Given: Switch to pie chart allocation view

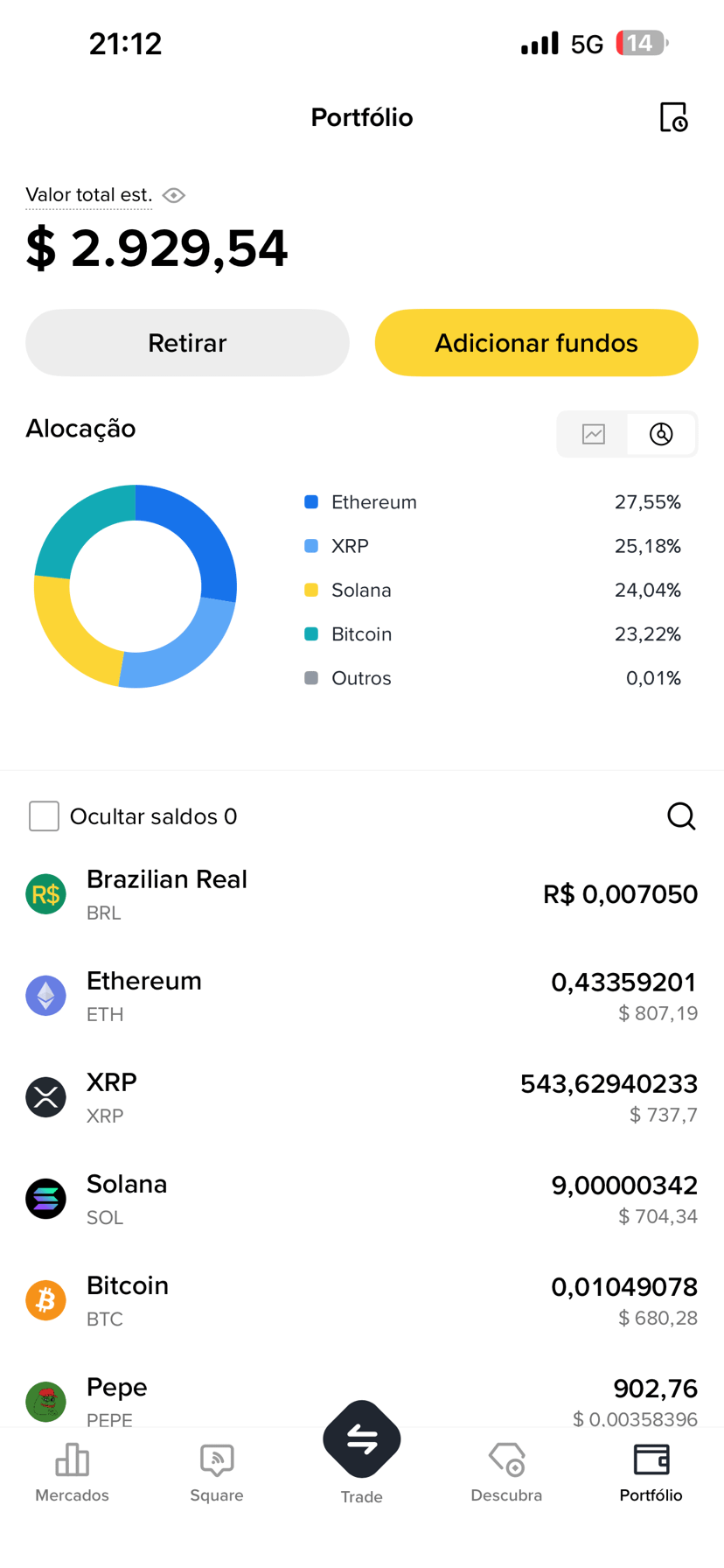Looking at the screenshot, I should (x=661, y=434).
